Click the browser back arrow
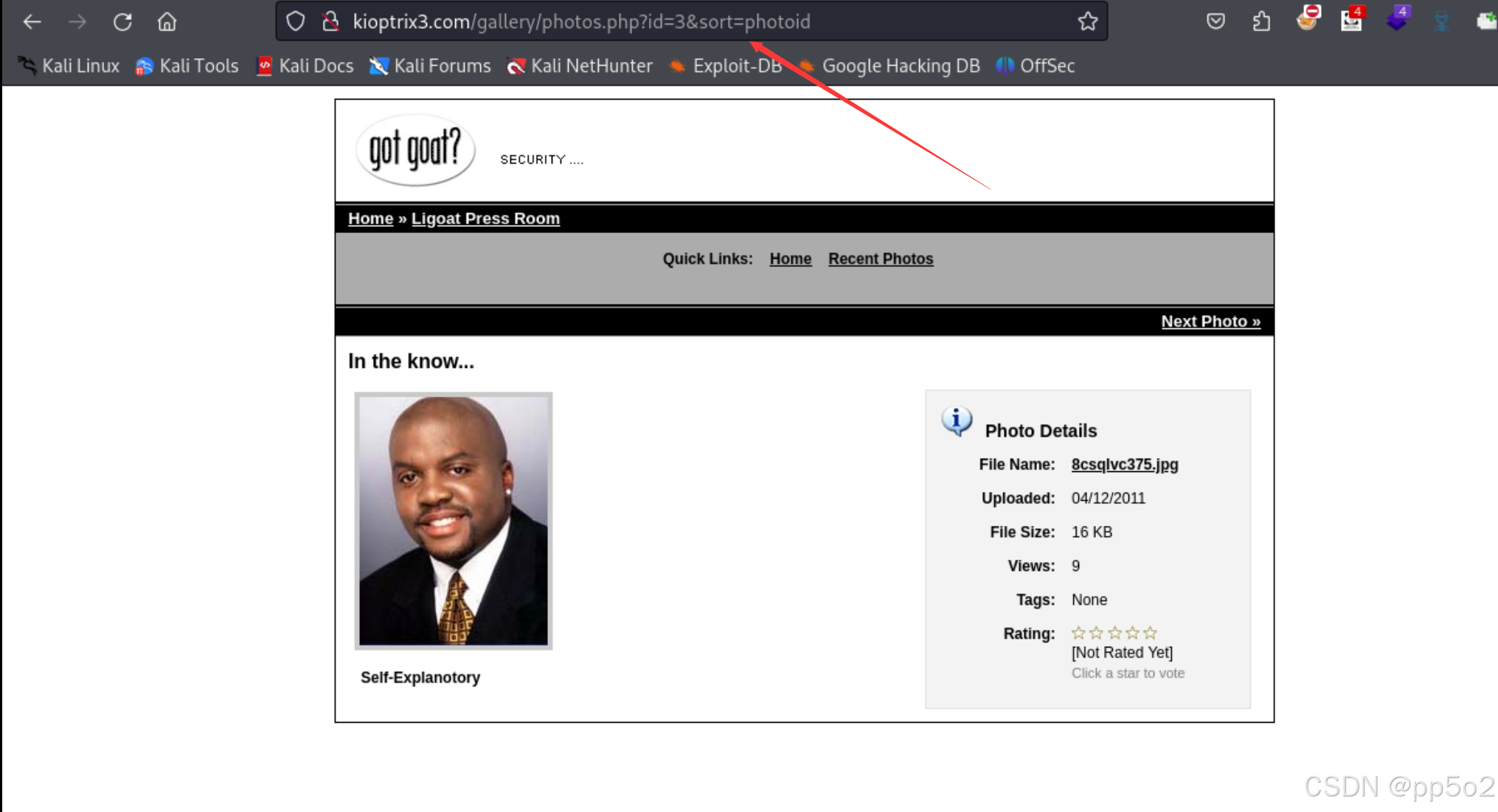Viewport: 1498px width, 812px height. click(32, 22)
